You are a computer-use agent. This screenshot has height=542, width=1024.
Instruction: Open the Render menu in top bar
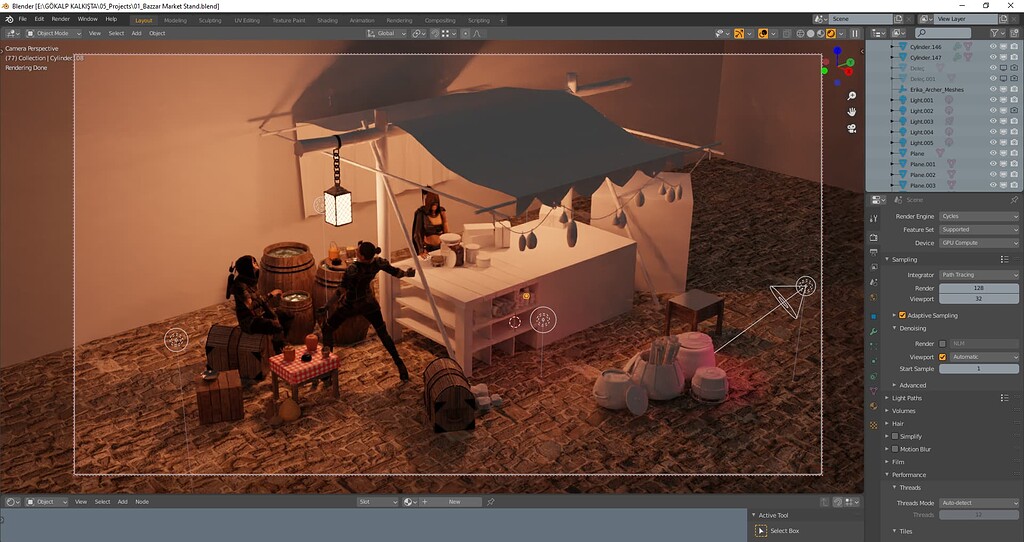tap(60, 20)
